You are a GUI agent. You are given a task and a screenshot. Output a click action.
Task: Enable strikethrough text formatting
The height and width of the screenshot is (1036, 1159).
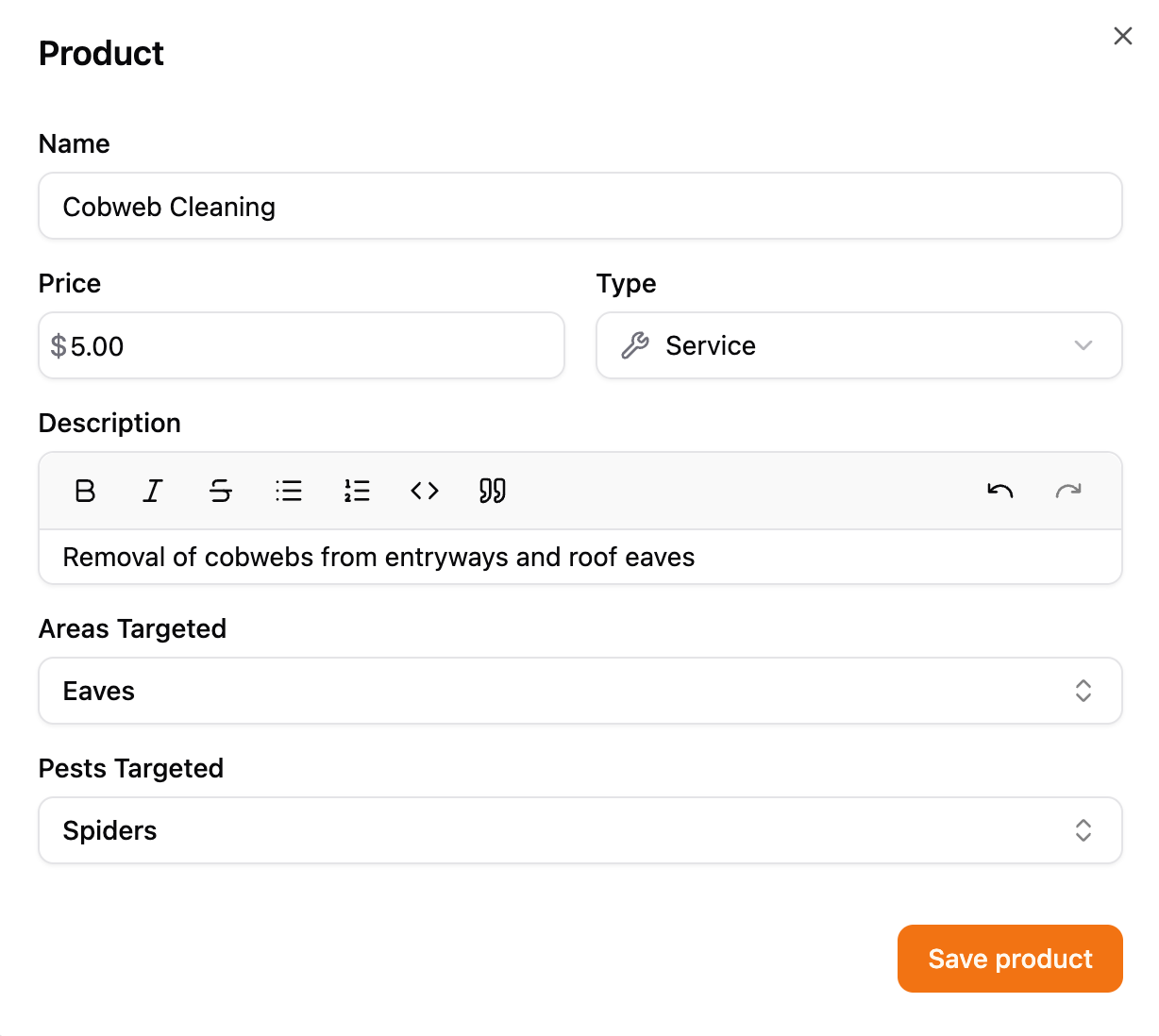pos(221,491)
